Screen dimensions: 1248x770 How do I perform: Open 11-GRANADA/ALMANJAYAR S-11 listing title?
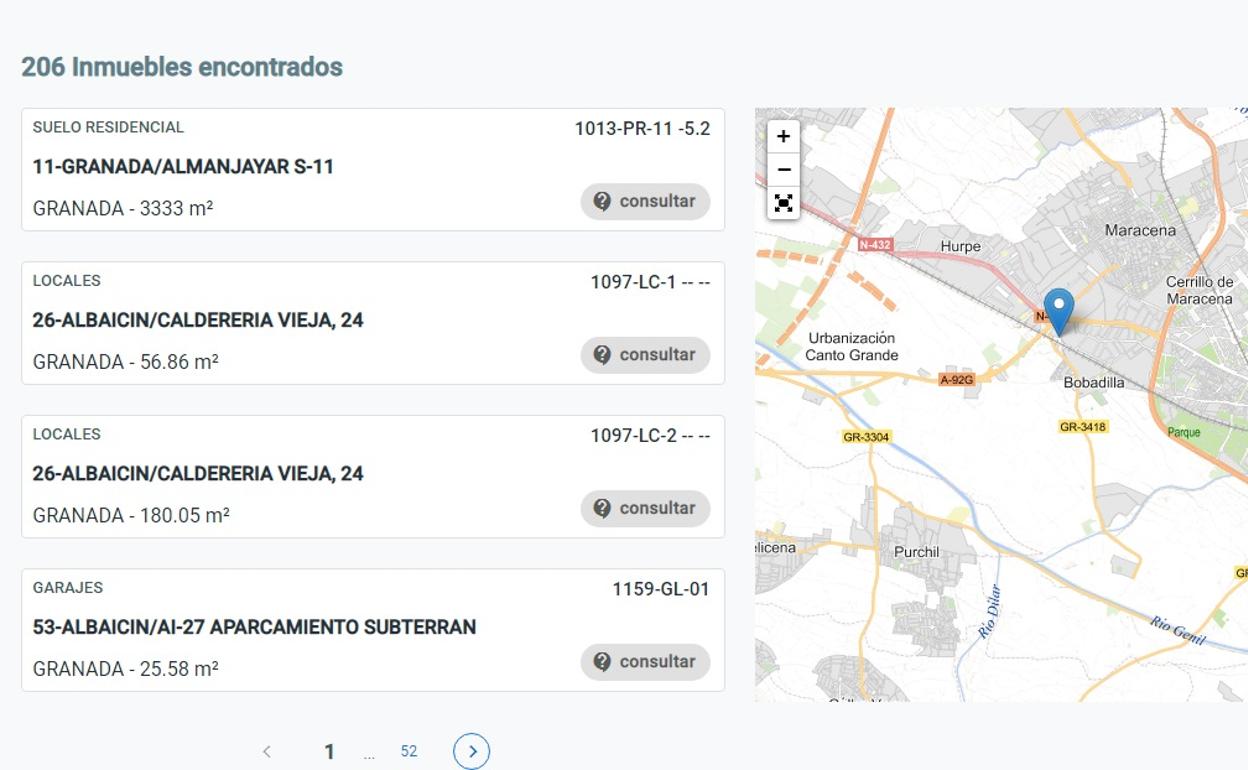(183, 167)
